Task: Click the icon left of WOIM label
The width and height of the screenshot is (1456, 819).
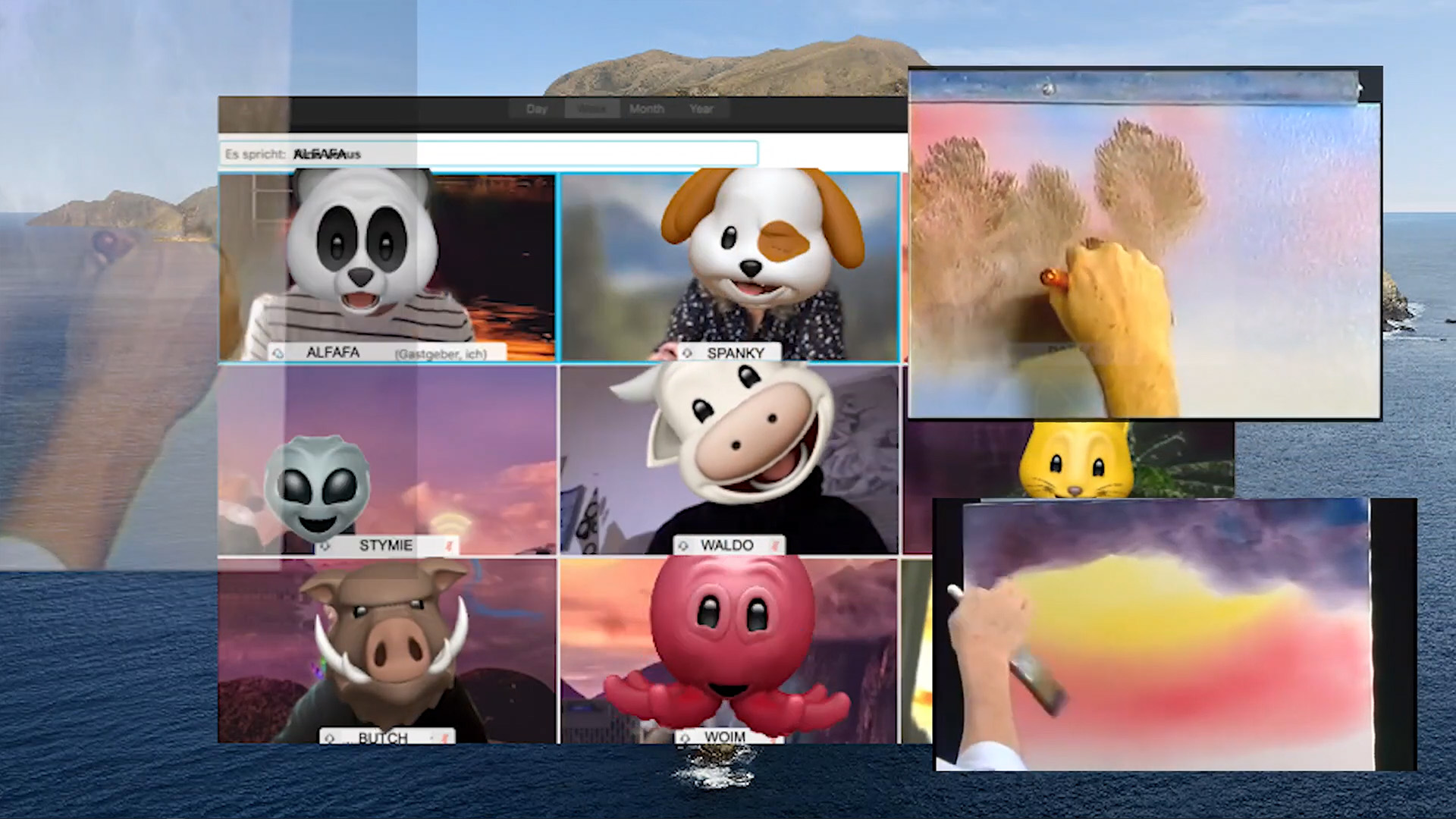Action: [x=686, y=737]
